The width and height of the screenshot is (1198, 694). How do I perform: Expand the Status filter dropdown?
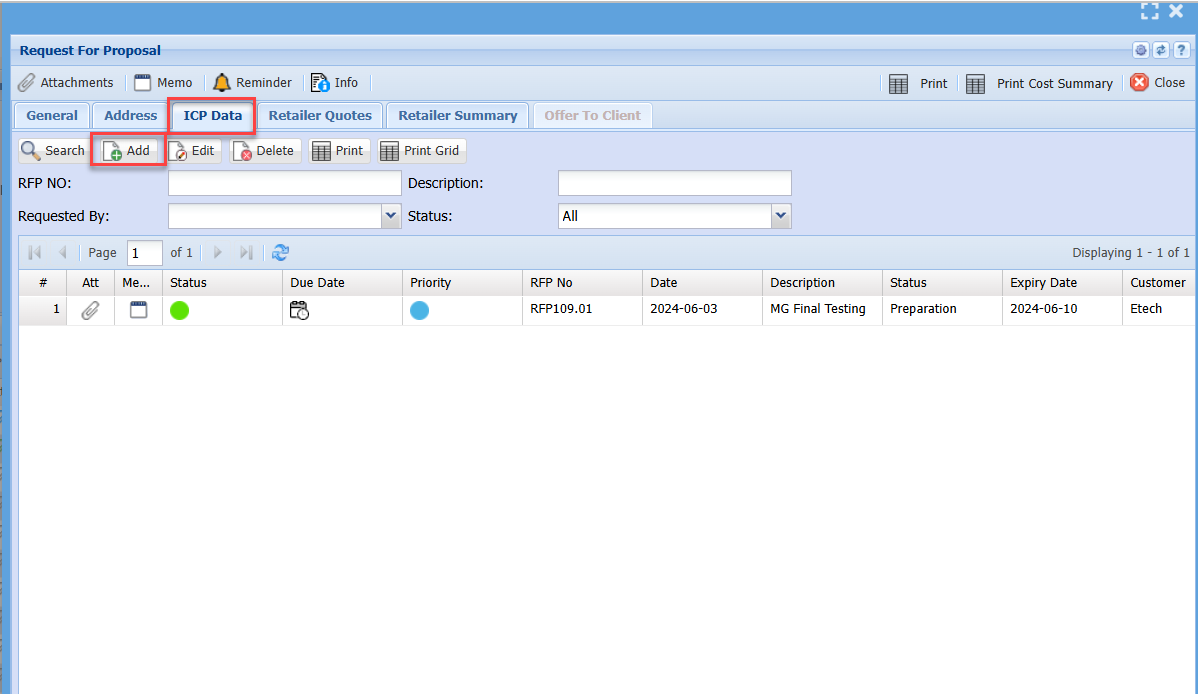pyautogui.click(x=781, y=216)
